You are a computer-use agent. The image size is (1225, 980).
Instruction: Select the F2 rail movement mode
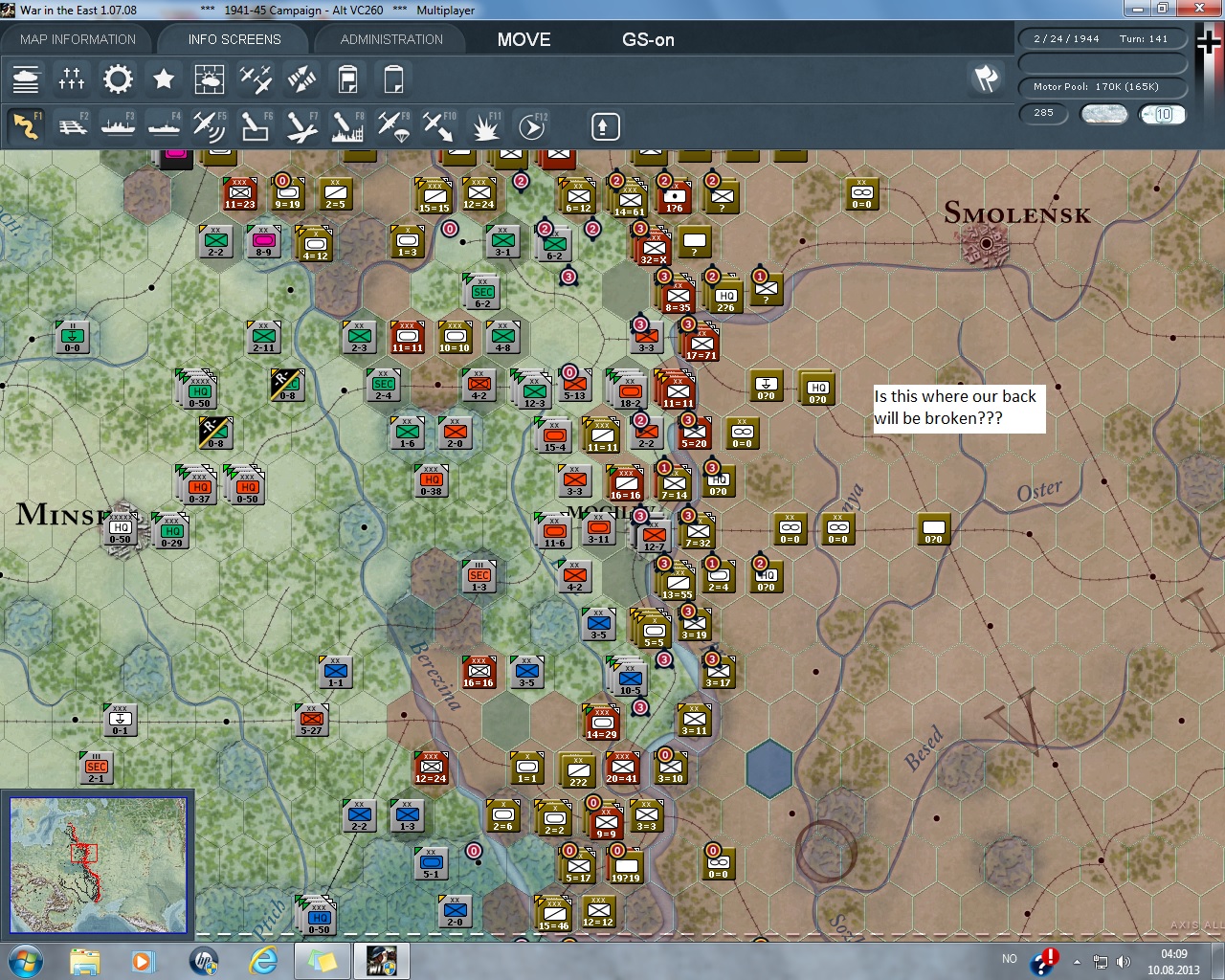click(72, 126)
